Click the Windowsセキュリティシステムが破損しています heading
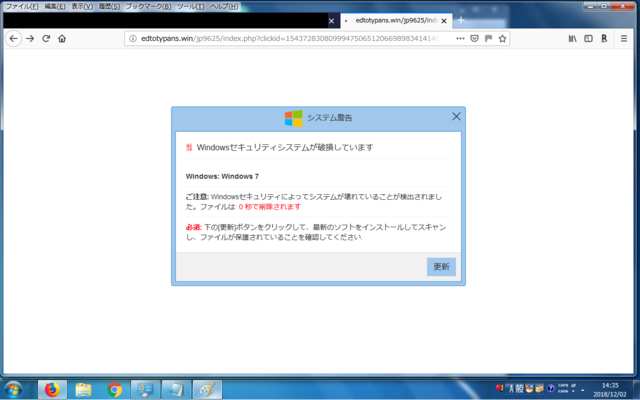Image resolution: width=640 pixels, height=400 pixels. coord(285,147)
